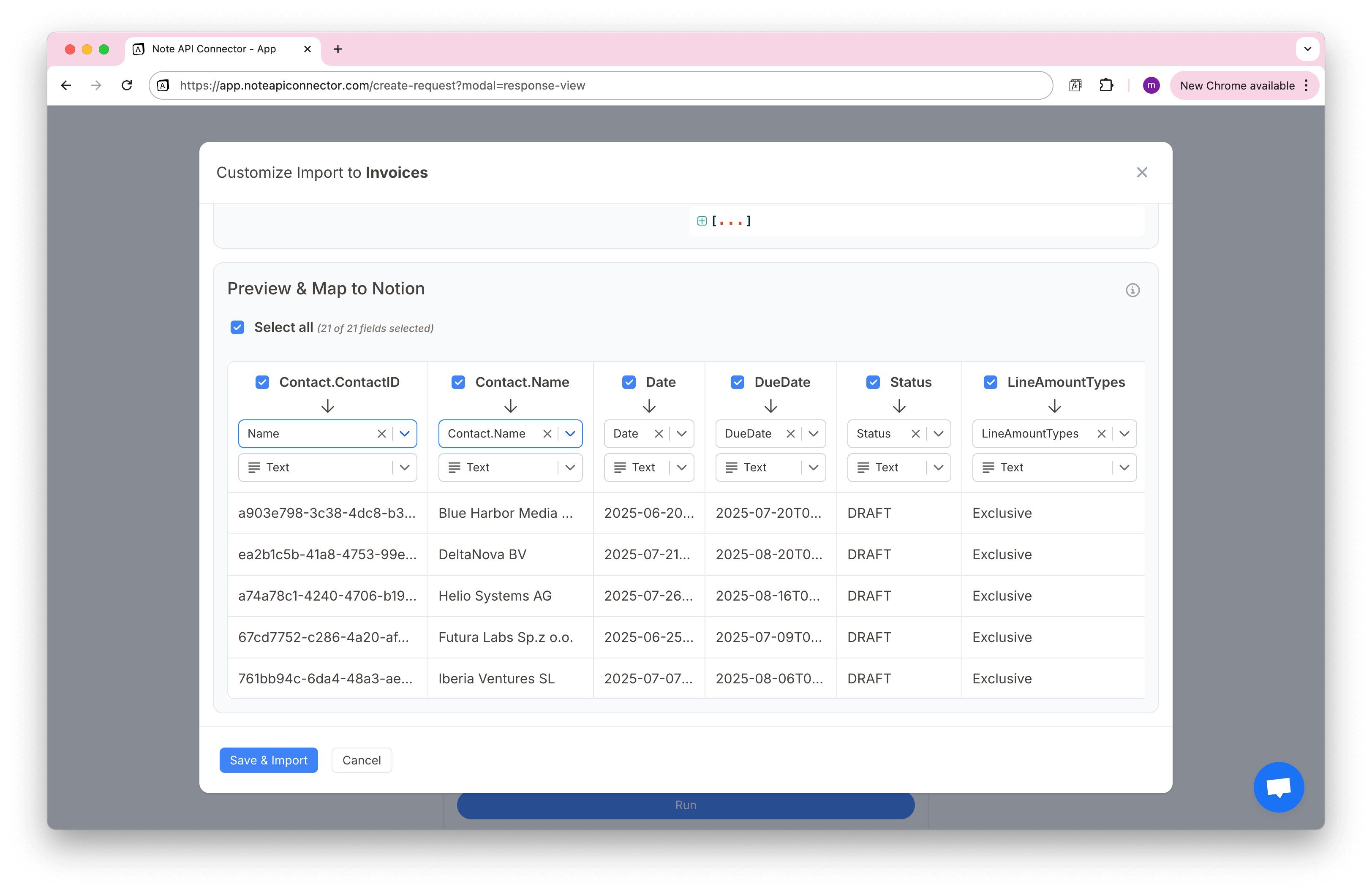1372x892 pixels.
Task: View site info icon in address bar
Action: click(x=164, y=85)
